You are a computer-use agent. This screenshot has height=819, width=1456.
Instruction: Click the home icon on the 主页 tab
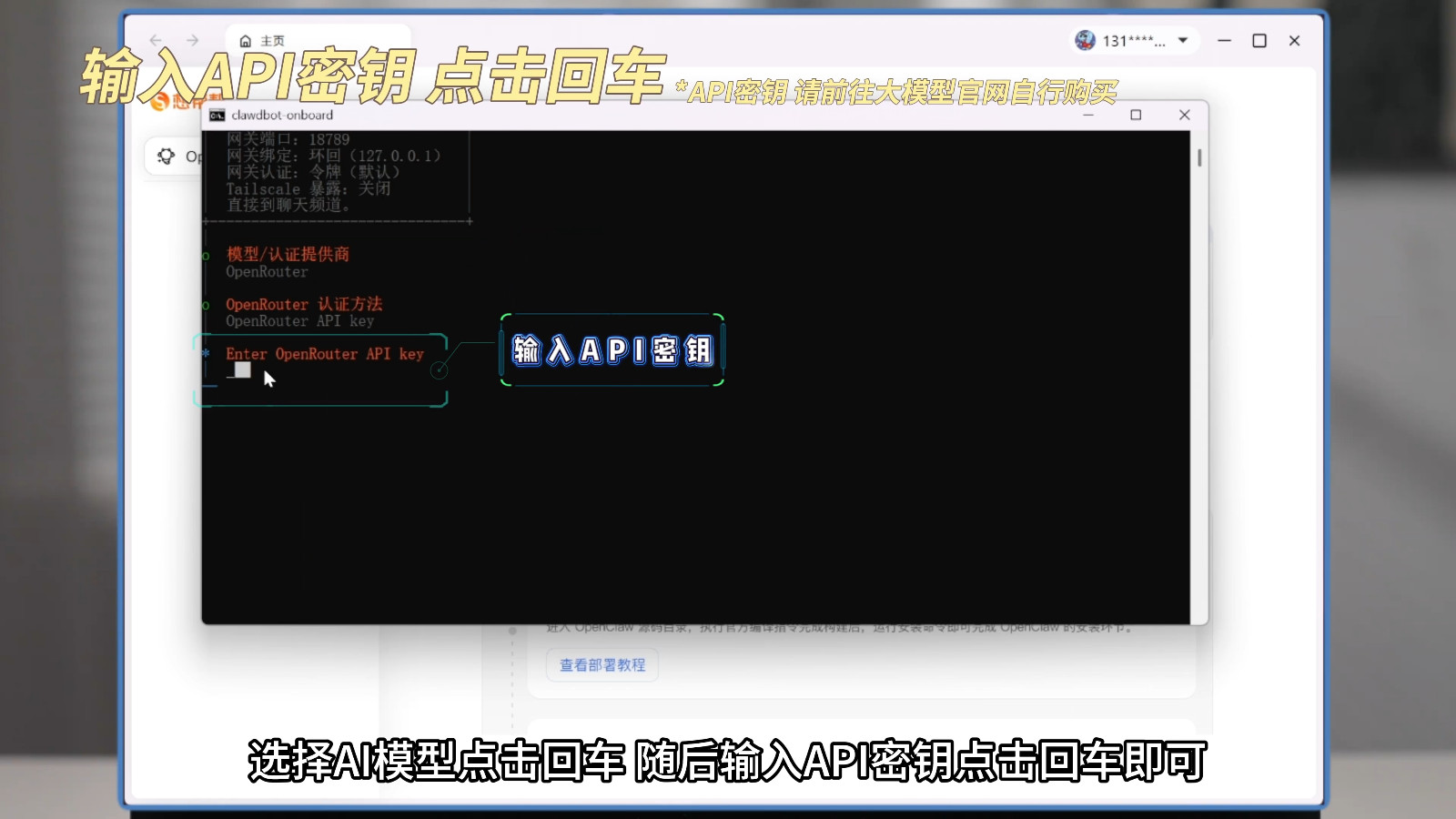(245, 41)
